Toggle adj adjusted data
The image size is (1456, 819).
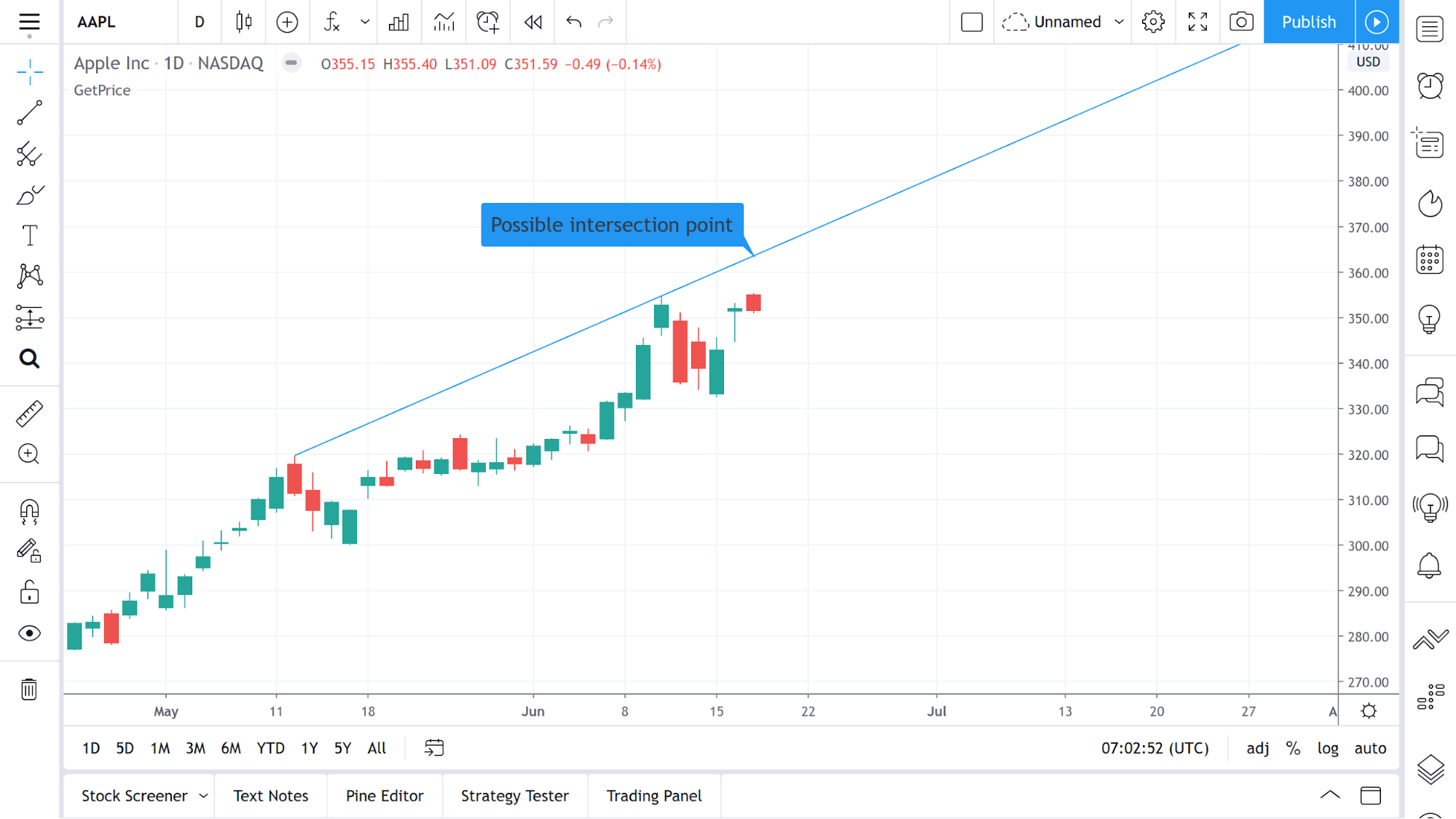click(1258, 748)
